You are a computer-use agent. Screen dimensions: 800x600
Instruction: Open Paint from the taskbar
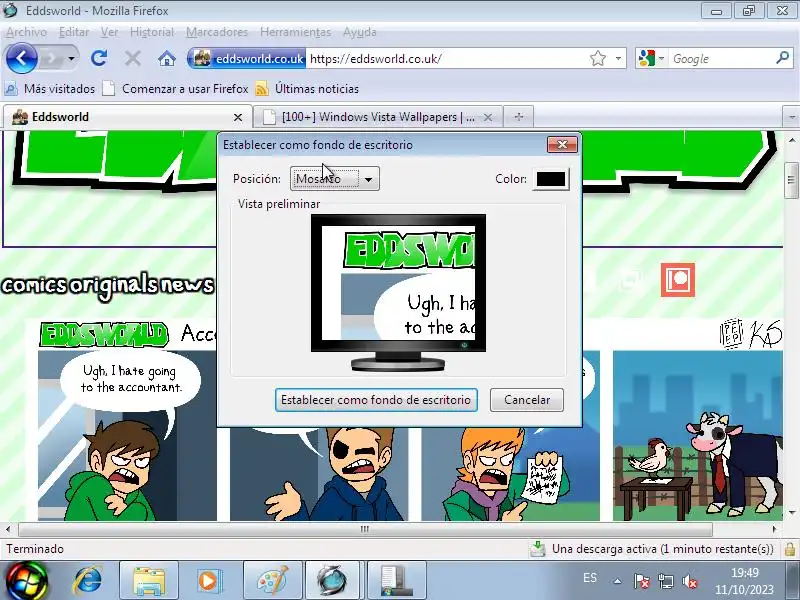click(x=272, y=581)
